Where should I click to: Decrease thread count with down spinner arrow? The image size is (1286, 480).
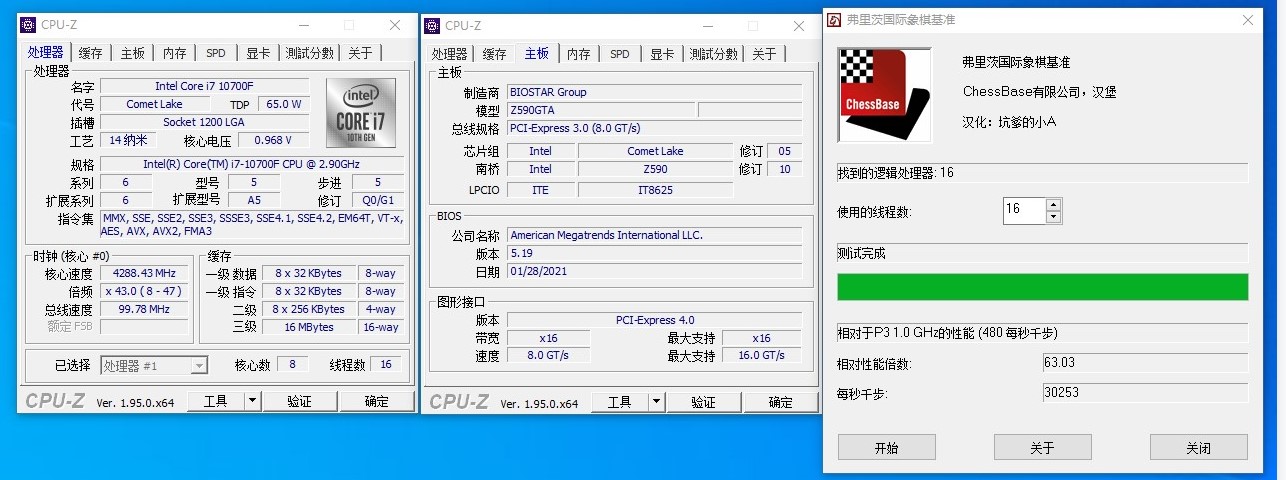[x=1053, y=217]
